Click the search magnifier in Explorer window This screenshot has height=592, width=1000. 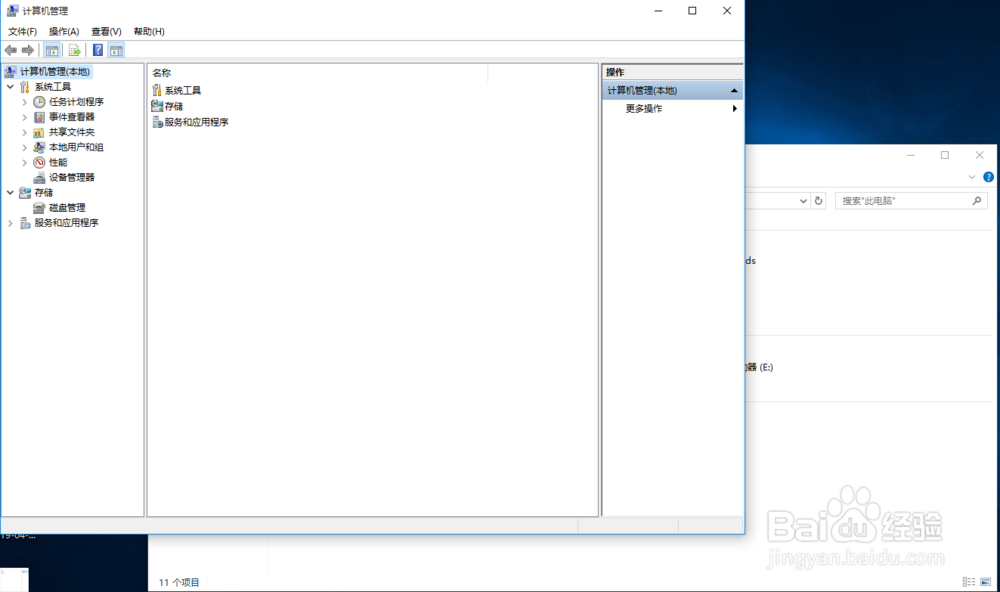[976, 201]
